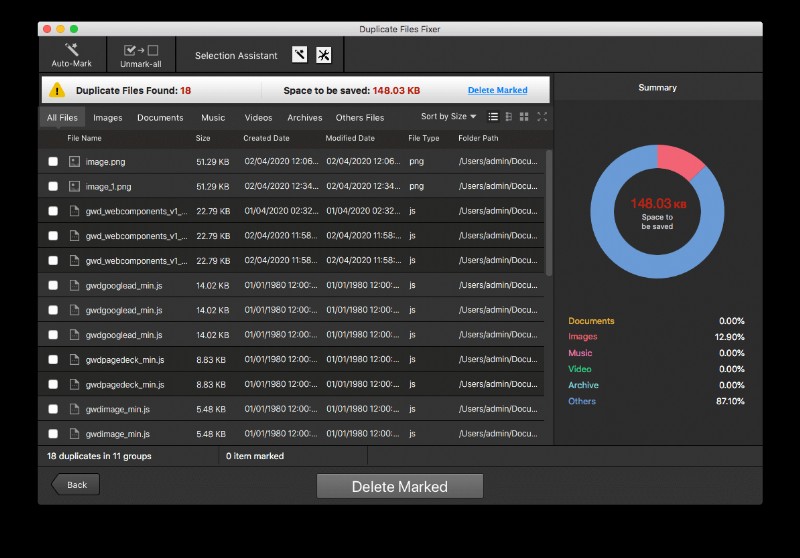Click the fullscreen expand icon

tap(542, 117)
